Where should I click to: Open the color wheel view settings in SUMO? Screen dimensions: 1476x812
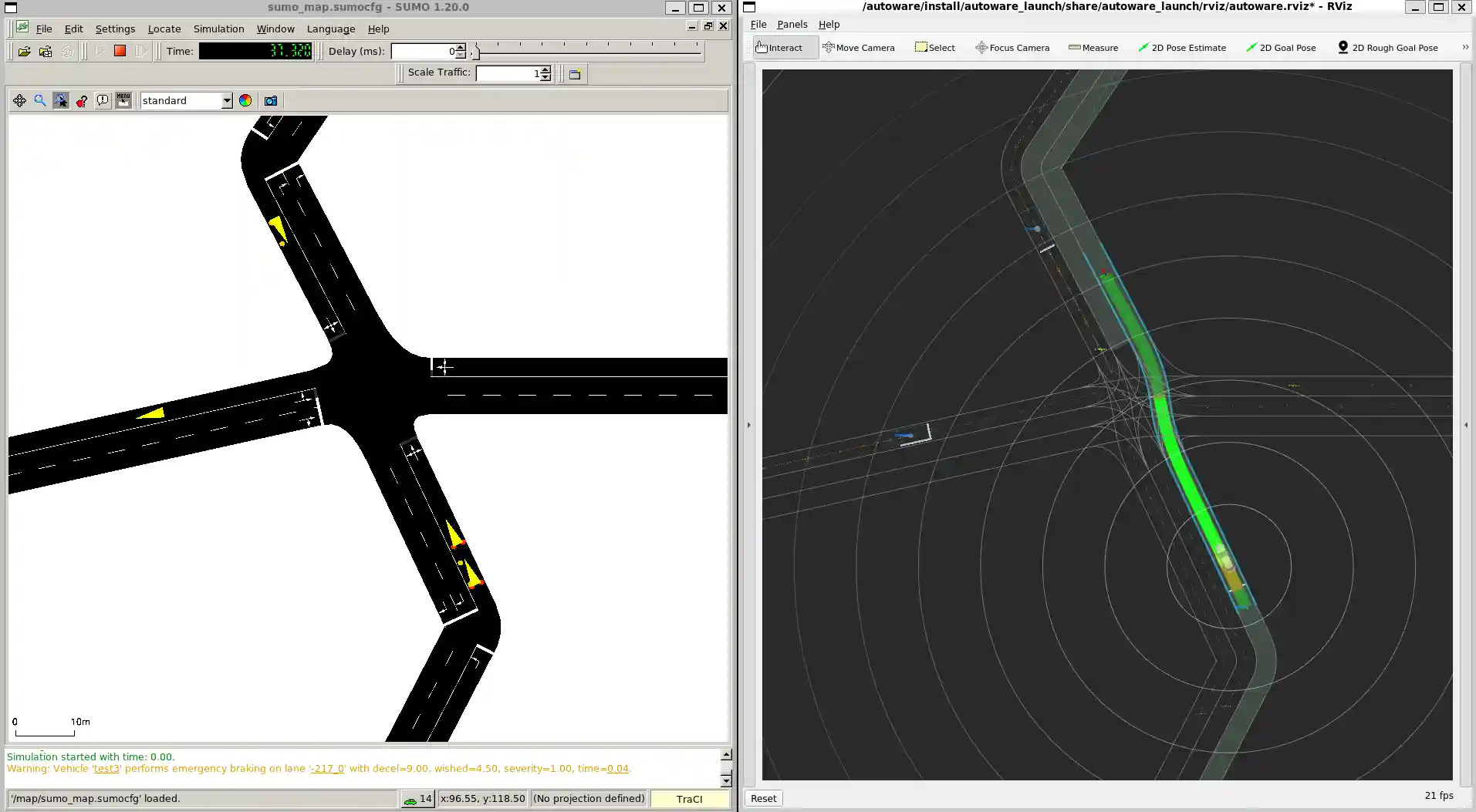[245, 100]
